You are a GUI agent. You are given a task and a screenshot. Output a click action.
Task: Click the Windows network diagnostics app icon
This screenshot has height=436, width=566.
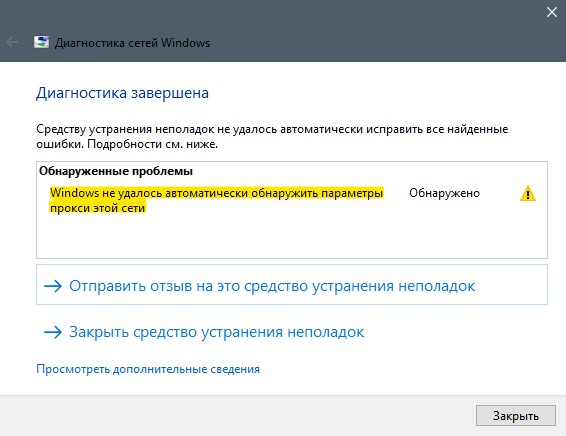click(x=42, y=42)
